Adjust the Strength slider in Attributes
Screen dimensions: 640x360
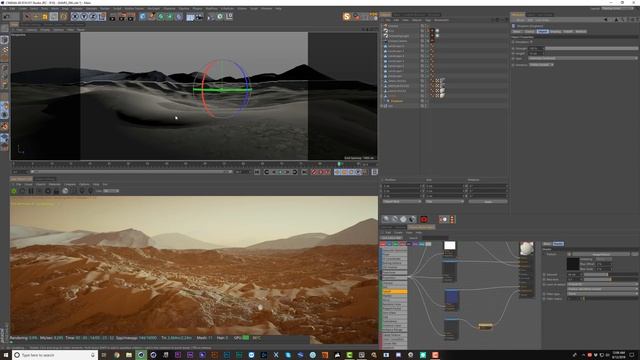coord(591,48)
